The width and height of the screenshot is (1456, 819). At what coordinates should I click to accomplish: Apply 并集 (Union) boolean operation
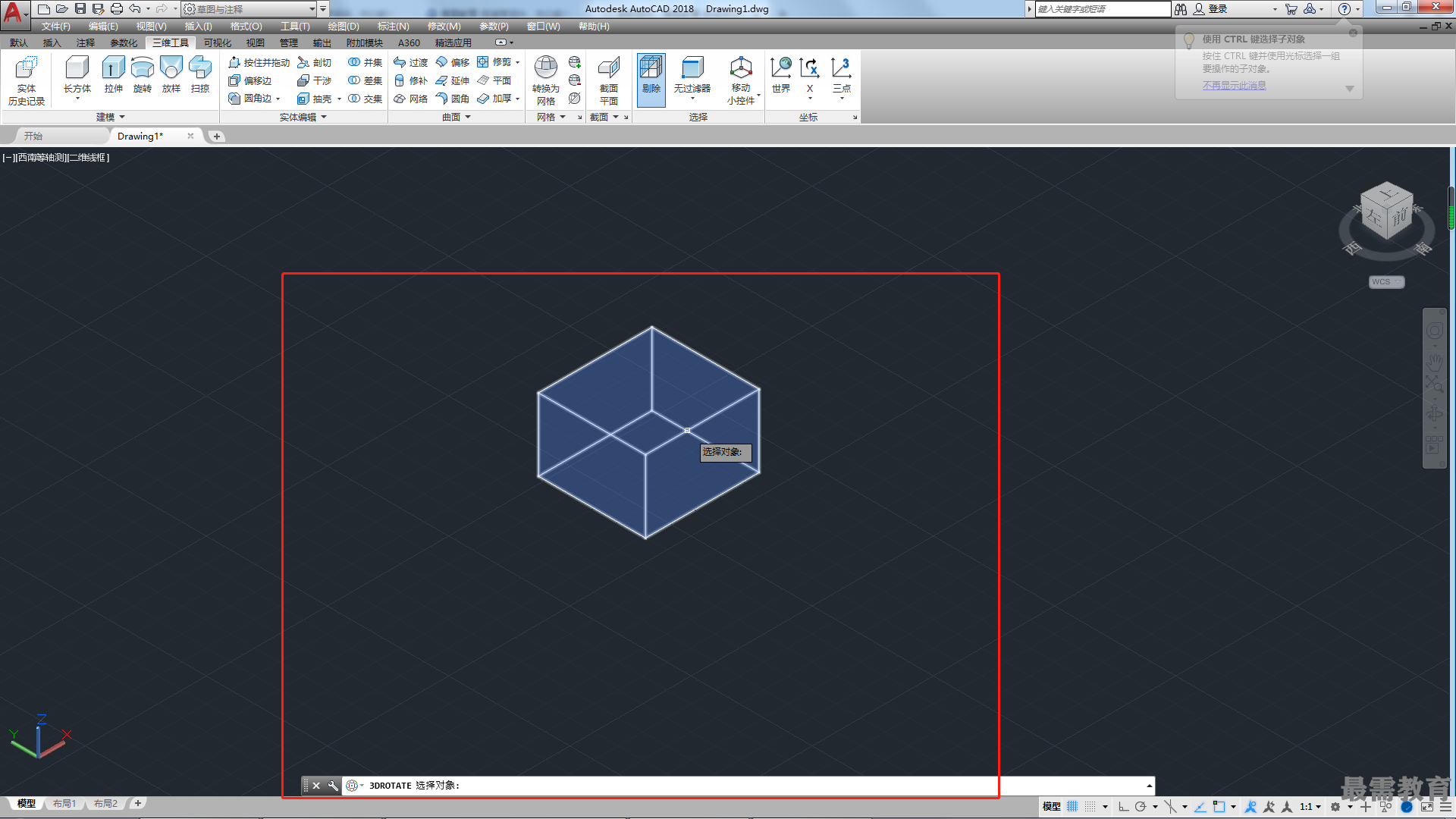365,62
